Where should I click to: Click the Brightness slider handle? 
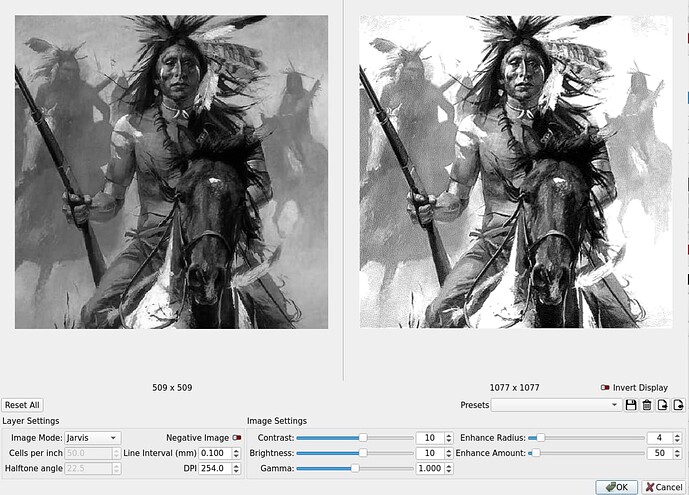[363, 453]
